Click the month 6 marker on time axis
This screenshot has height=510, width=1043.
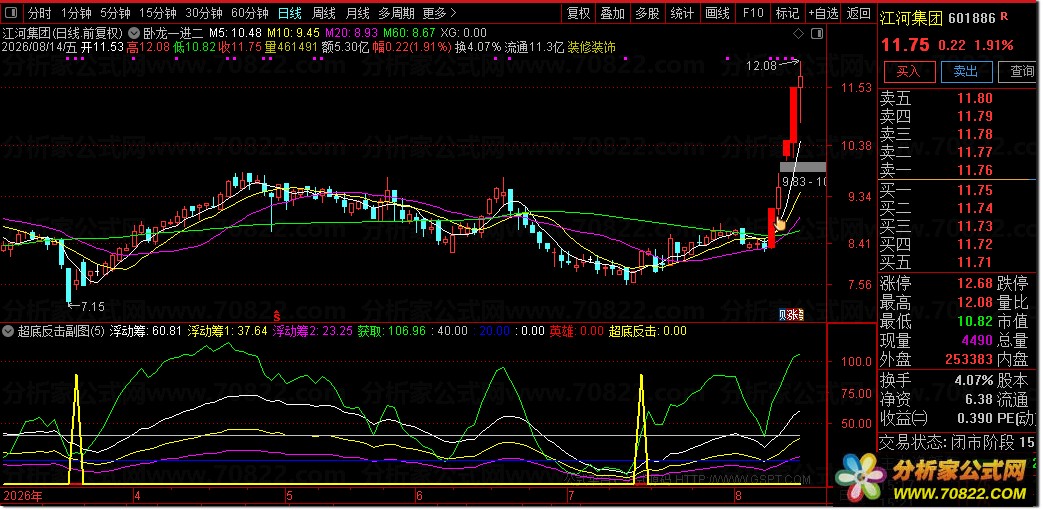click(418, 496)
